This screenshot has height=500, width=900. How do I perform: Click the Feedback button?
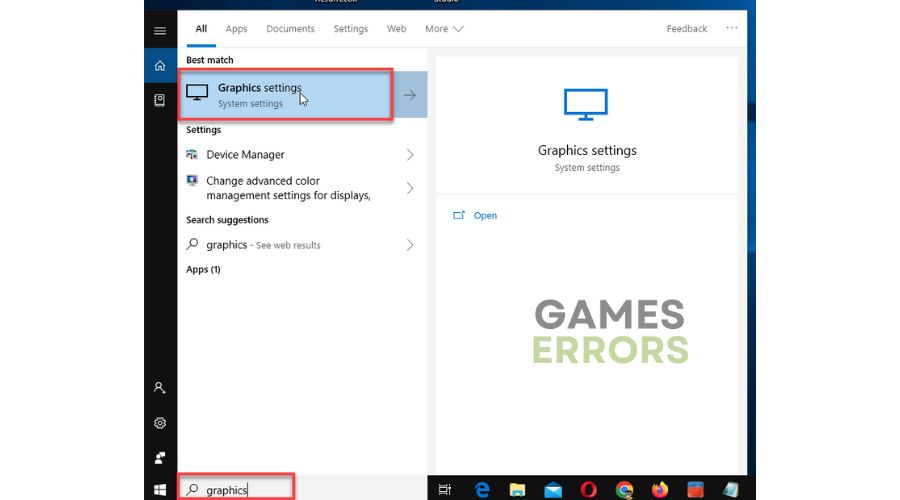(x=686, y=29)
